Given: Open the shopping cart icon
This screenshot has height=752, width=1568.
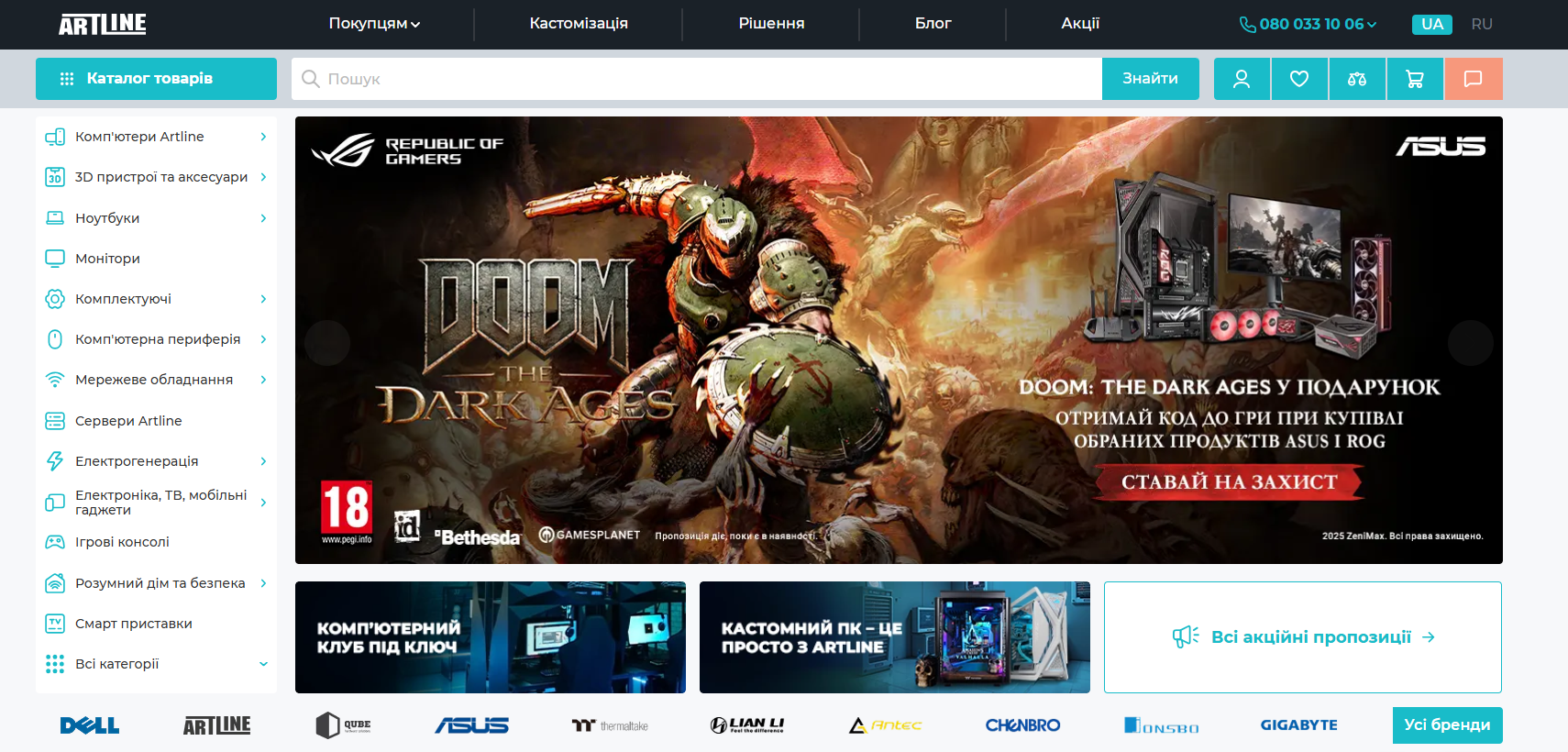Looking at the screenshot, I should pyautogui.click(x=1415, y=79).
